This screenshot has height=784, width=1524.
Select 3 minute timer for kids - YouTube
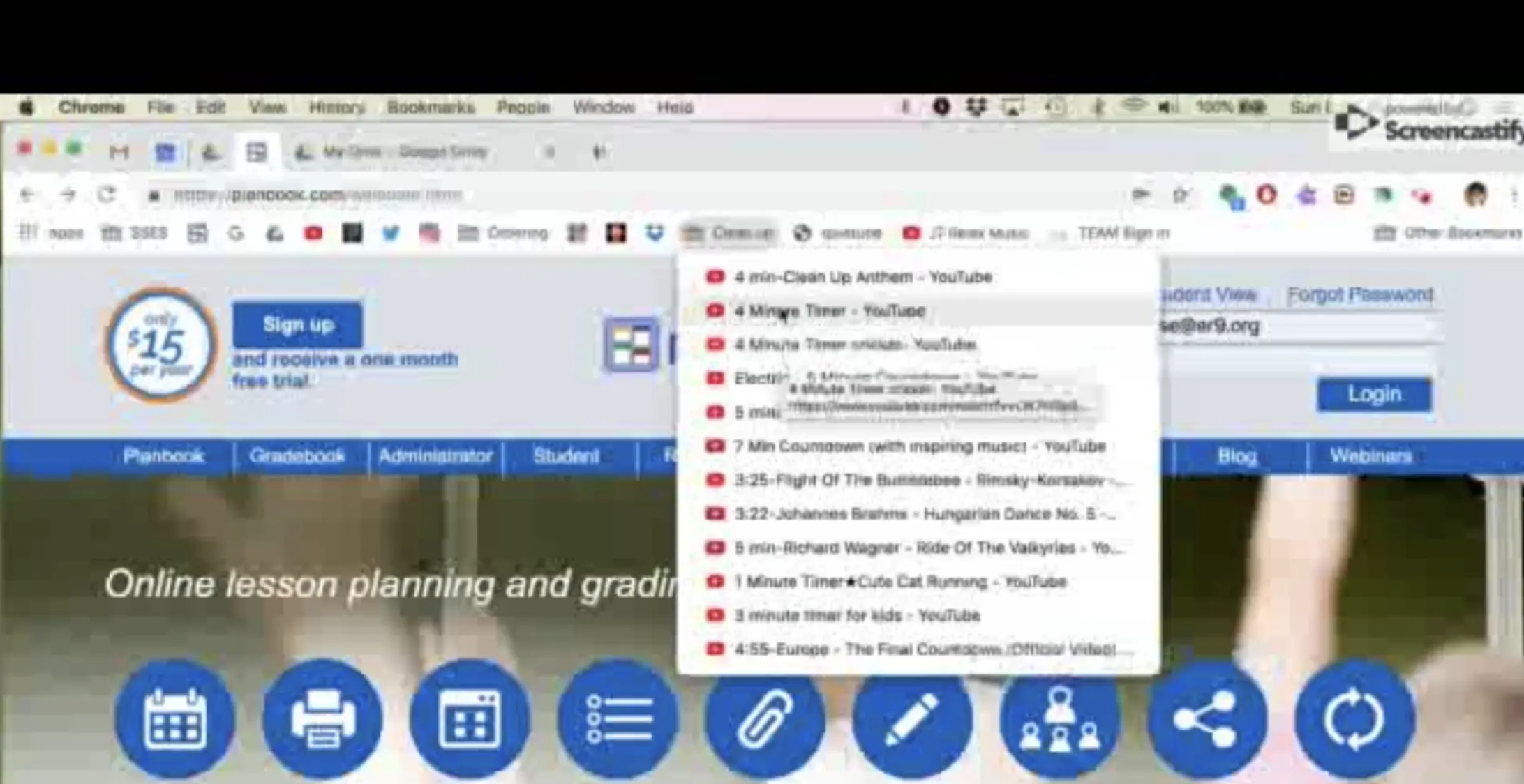pos(918,615)
